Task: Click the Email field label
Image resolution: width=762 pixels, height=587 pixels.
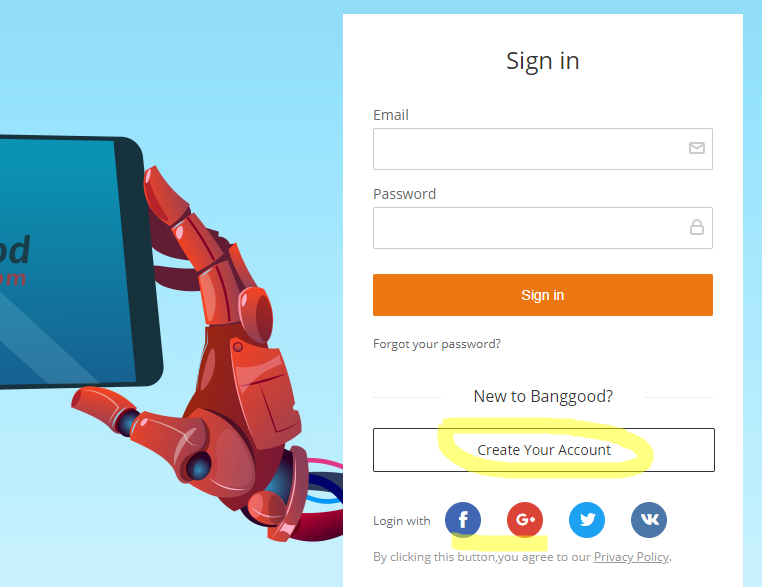Action: [391, 115]
